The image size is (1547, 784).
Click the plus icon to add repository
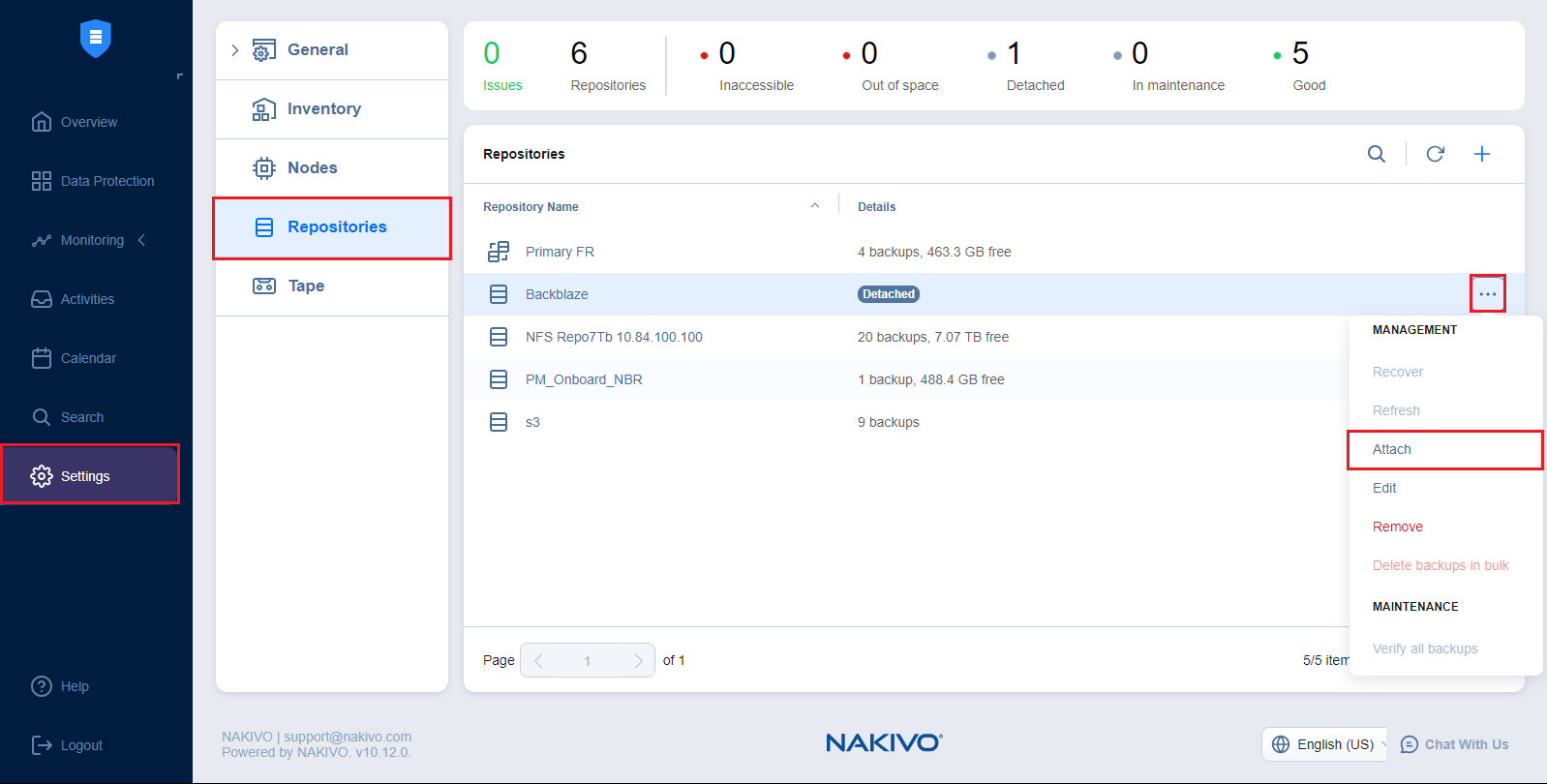click(1481, 154)
